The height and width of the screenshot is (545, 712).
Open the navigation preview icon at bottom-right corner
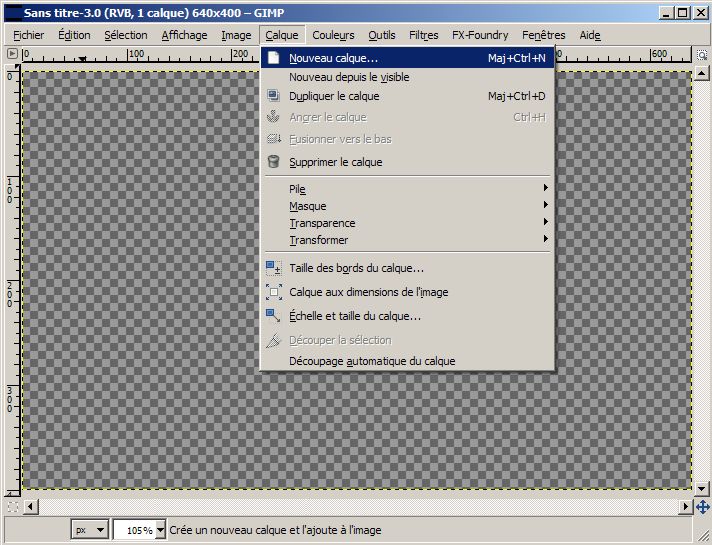(702, 507)
